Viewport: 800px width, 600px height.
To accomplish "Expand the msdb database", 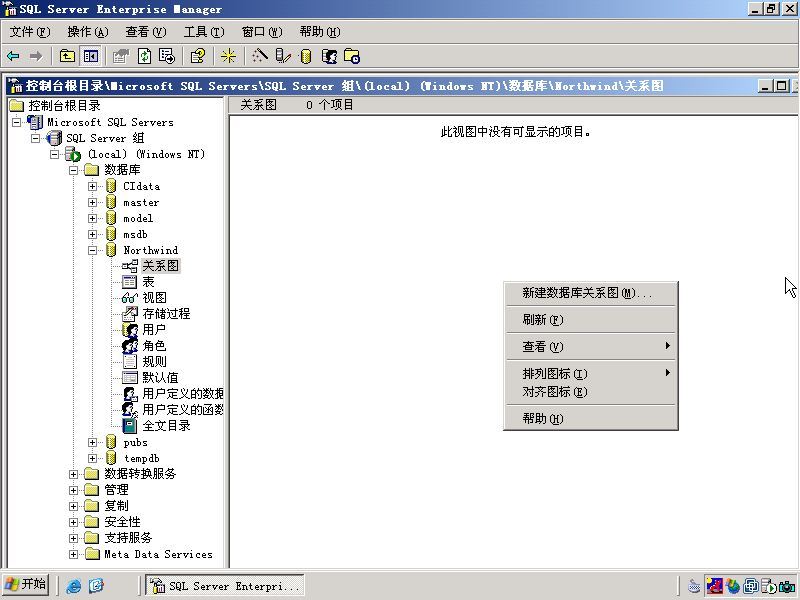I will (92, 234).
